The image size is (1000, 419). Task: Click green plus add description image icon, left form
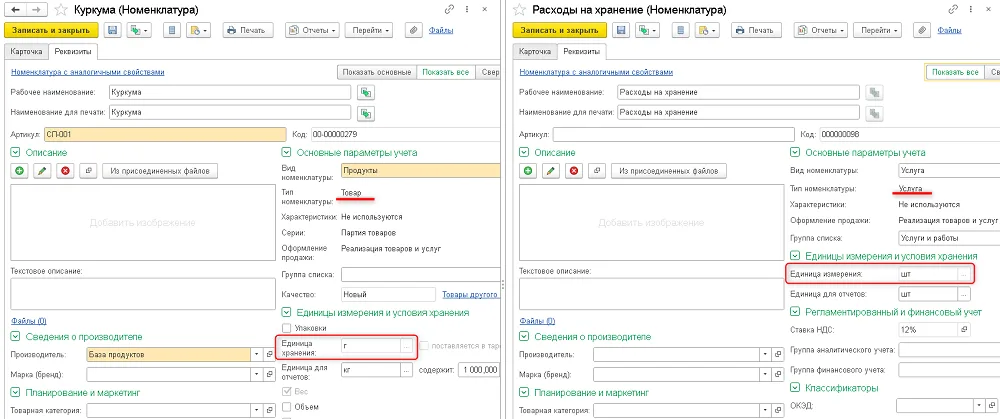19,171
